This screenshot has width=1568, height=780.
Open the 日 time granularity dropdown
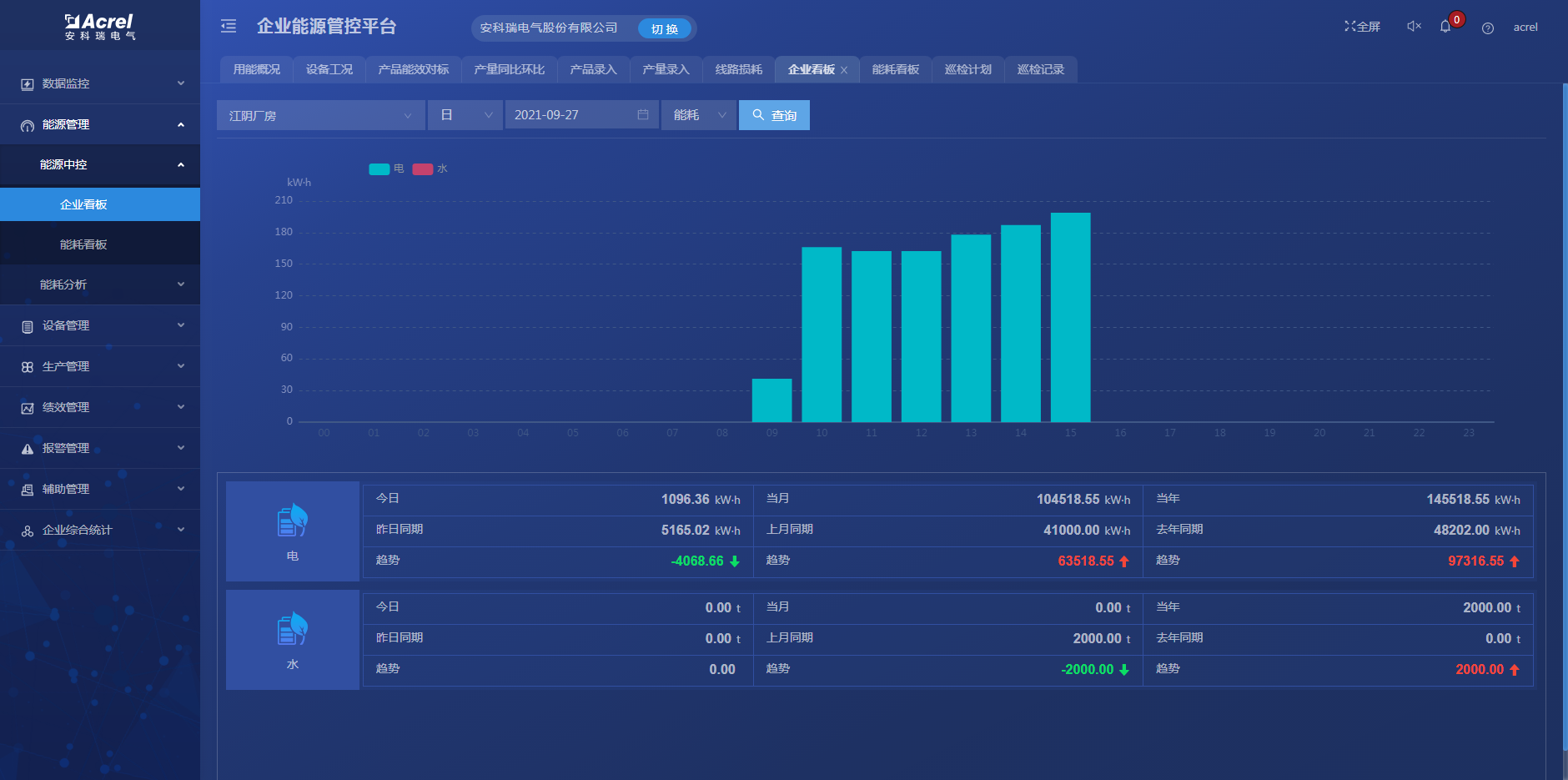(465, 114)
